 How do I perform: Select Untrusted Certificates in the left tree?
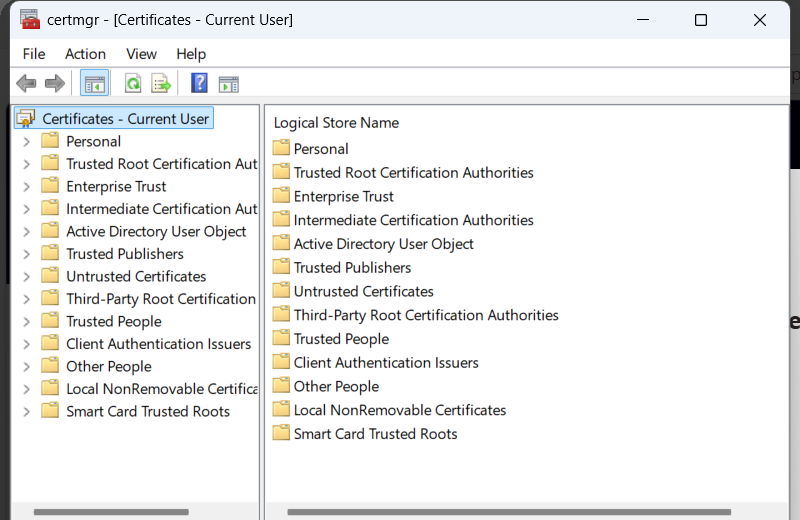(x=136, y=276)
